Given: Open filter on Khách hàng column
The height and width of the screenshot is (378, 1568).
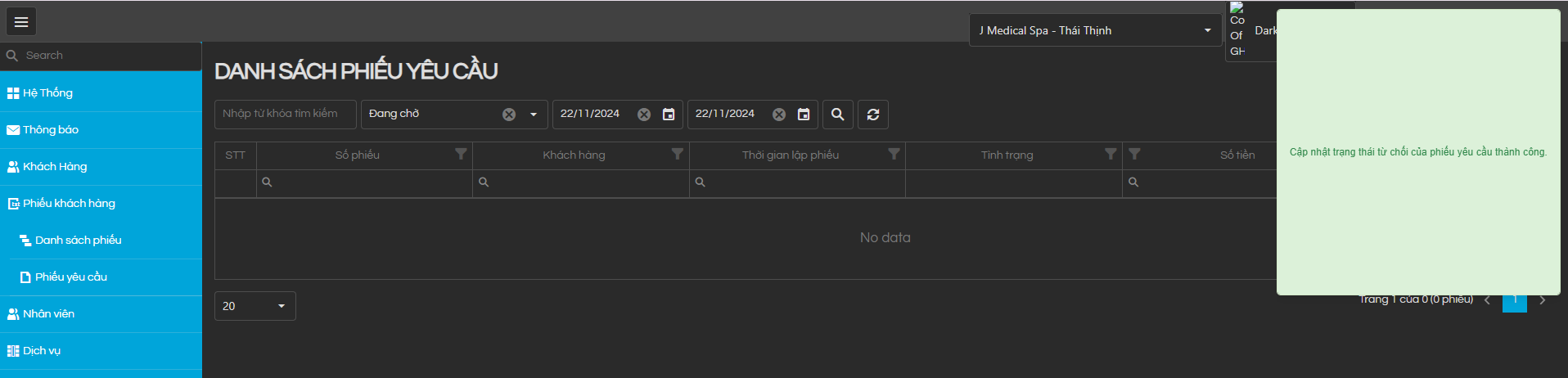Looking at the screenshot, I should point(678,154).
